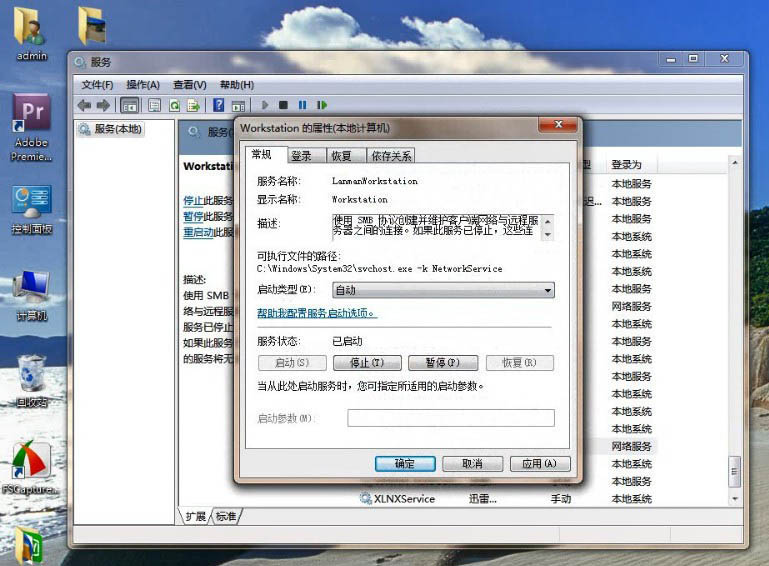
Task: Click the Pause Service toolbar icon
Action: click(303, 105)
